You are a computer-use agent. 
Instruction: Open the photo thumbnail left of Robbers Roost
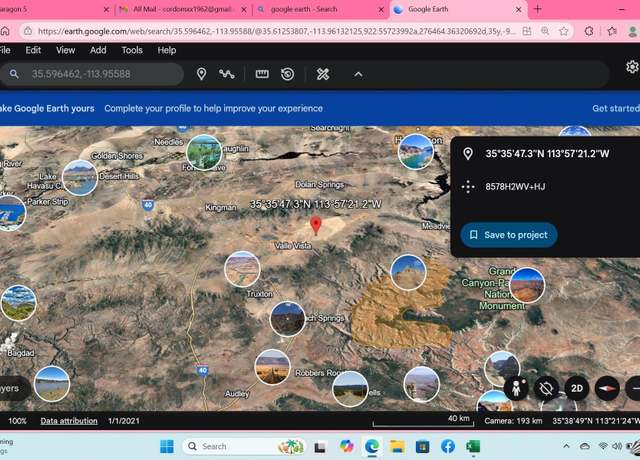point(272,367)
